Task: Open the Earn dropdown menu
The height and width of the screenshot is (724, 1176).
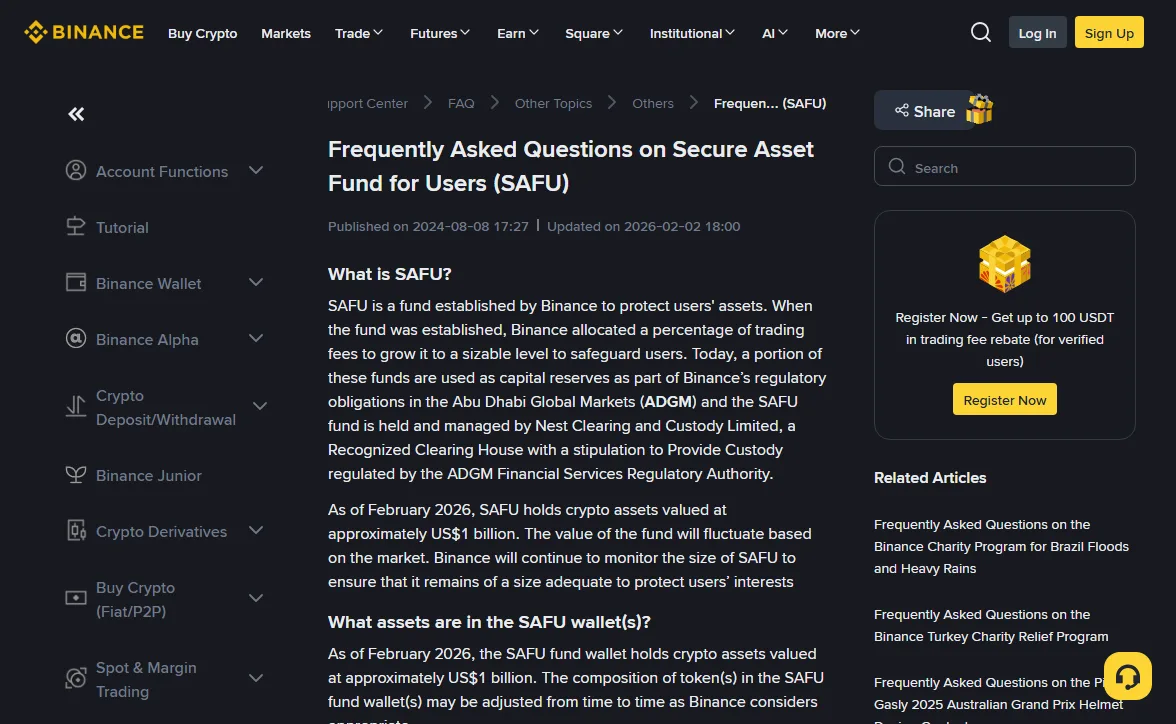Action: tap(518, 33)
